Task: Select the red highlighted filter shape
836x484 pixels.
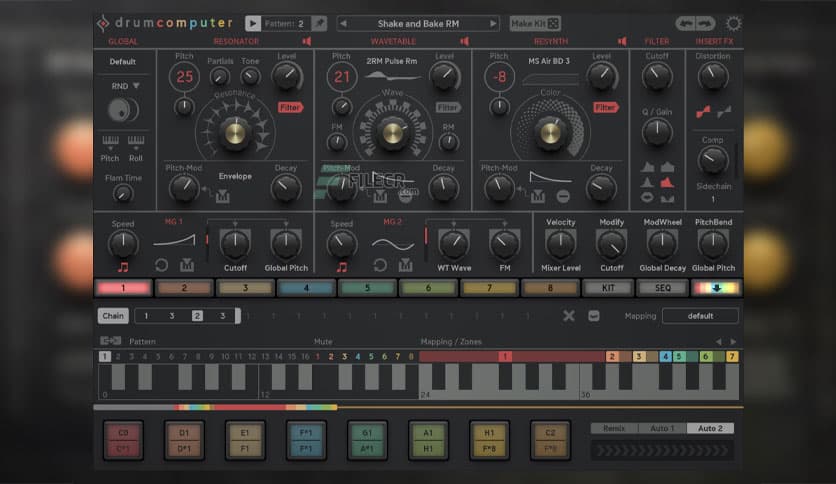Action: coord(667,183)
